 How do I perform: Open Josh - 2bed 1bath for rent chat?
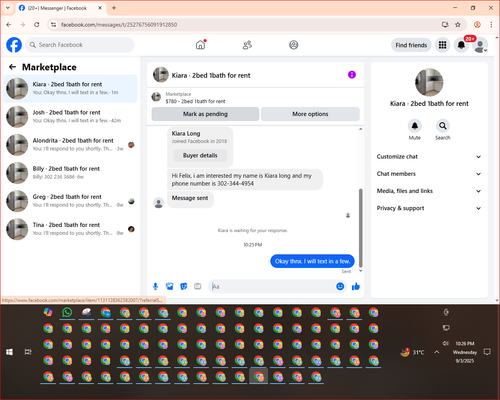coord(70,116)
